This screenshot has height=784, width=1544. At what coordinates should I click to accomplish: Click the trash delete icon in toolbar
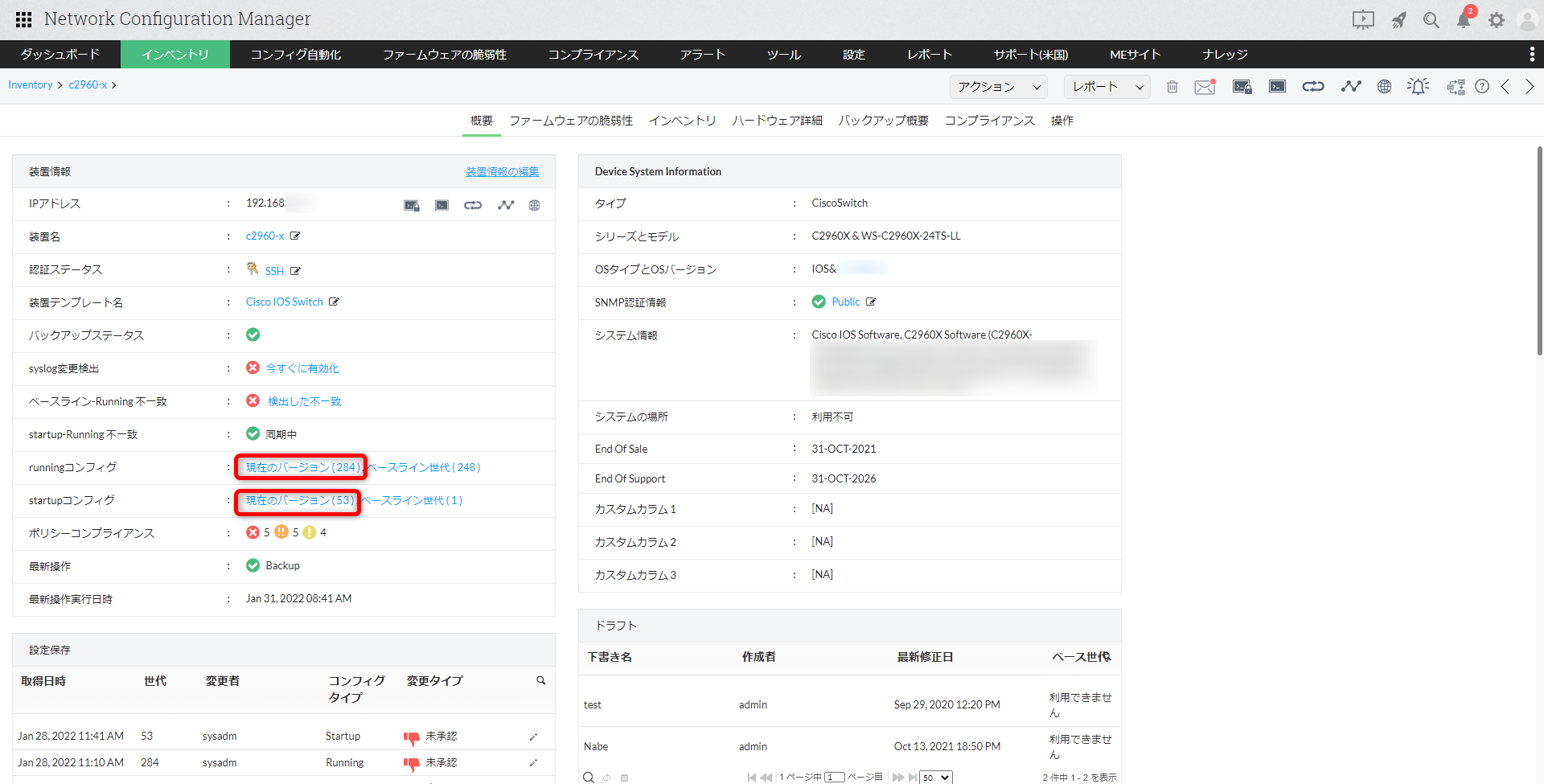1172,87
